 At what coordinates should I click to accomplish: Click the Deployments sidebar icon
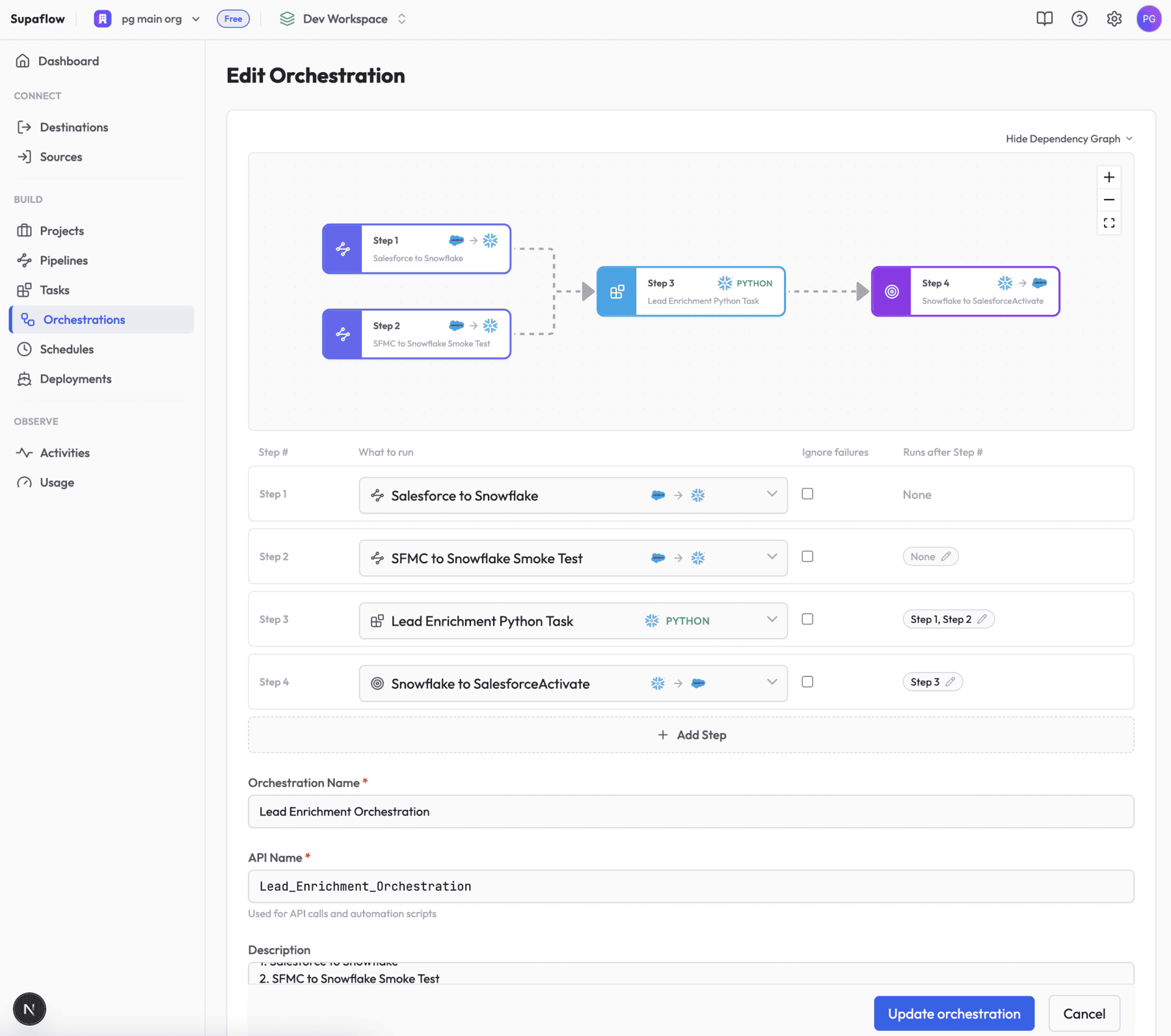pyautogui.click(x=24, y=379)
